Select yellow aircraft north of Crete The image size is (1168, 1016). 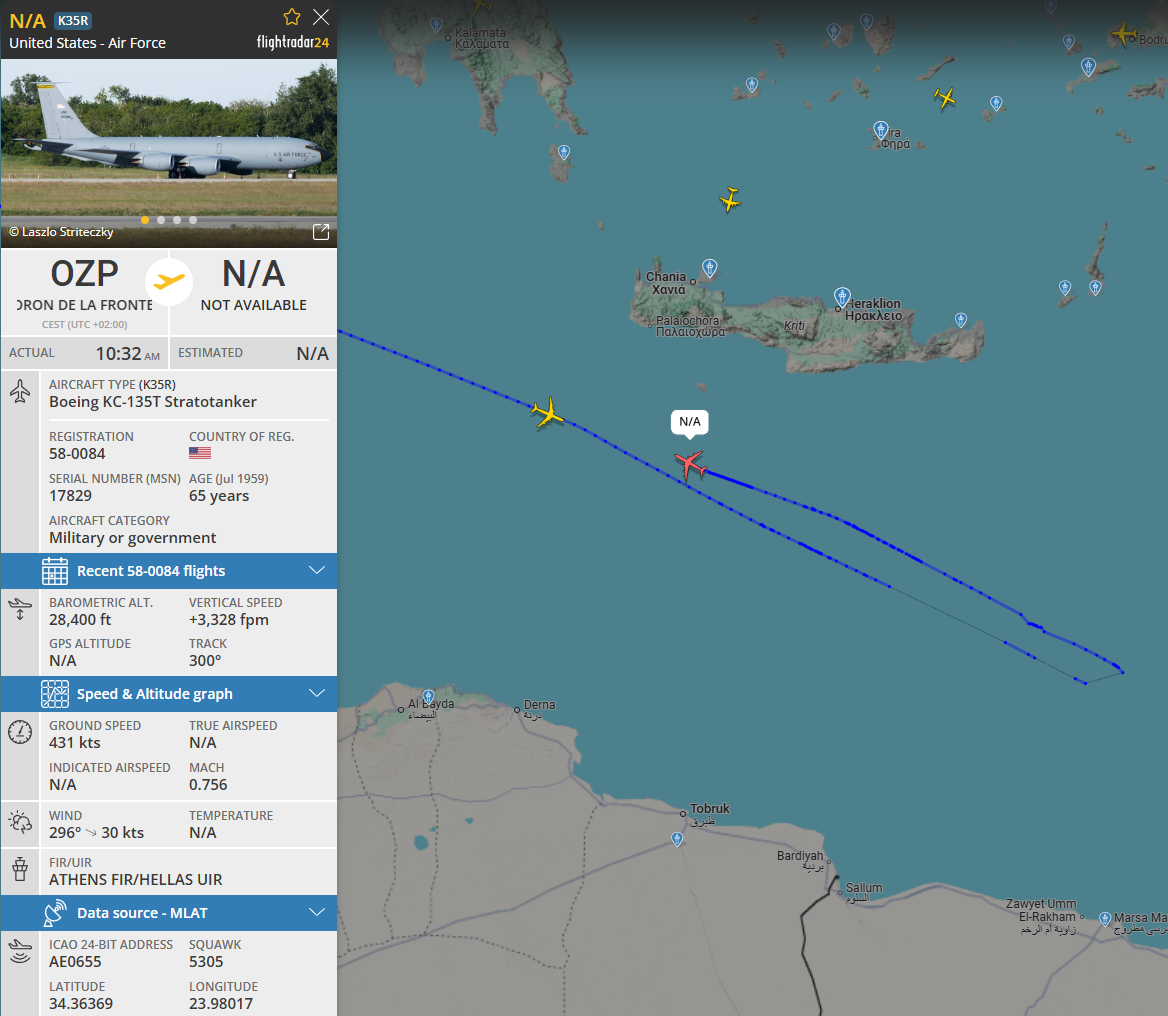730,199
